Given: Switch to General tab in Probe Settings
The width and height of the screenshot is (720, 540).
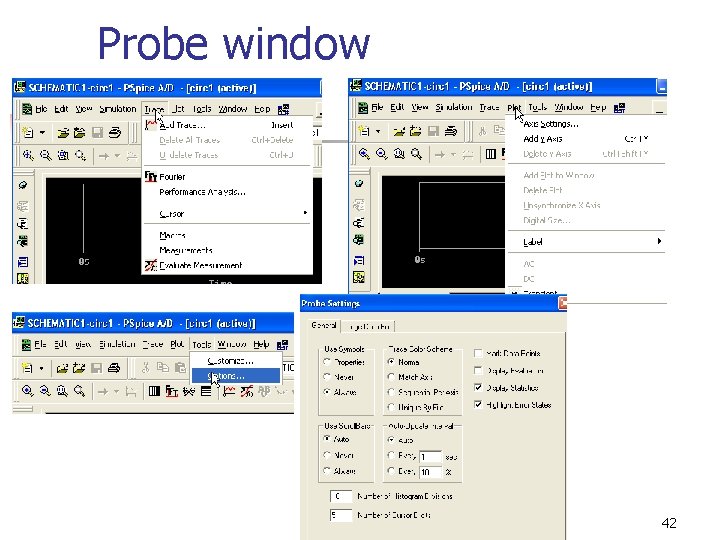Looking at the screenshot, I should click(x=324, y=326).
